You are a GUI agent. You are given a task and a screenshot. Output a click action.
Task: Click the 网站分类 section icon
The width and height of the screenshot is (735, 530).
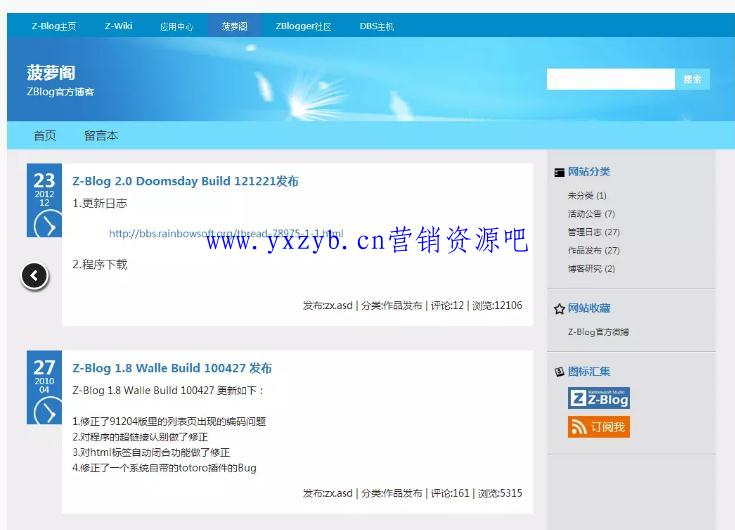(559, 172)
